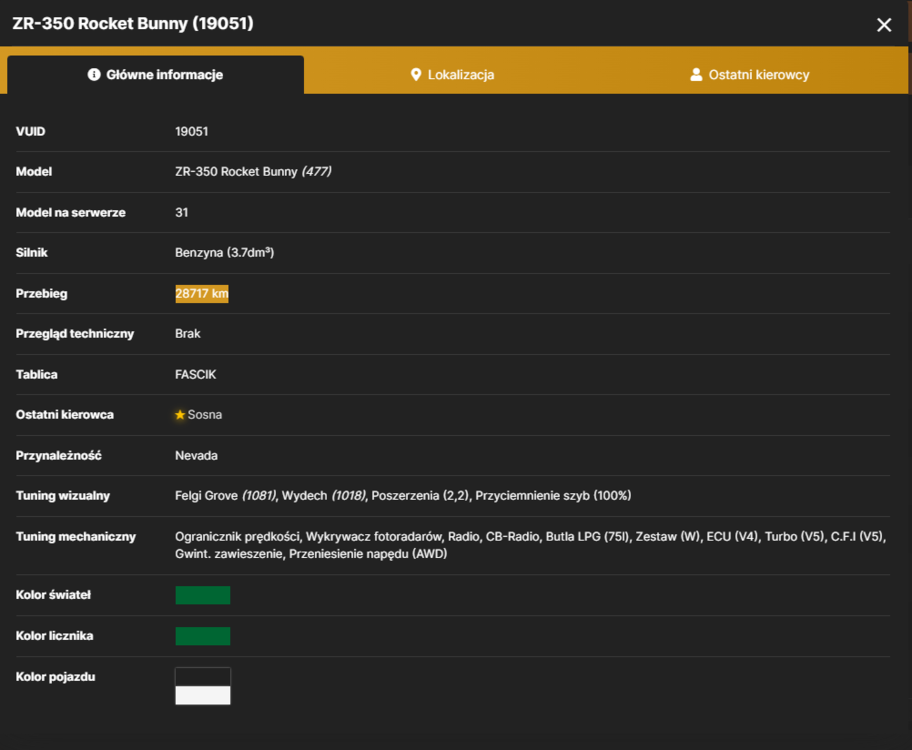Click the green Kolor licznika swatch

tap(202, 636)
